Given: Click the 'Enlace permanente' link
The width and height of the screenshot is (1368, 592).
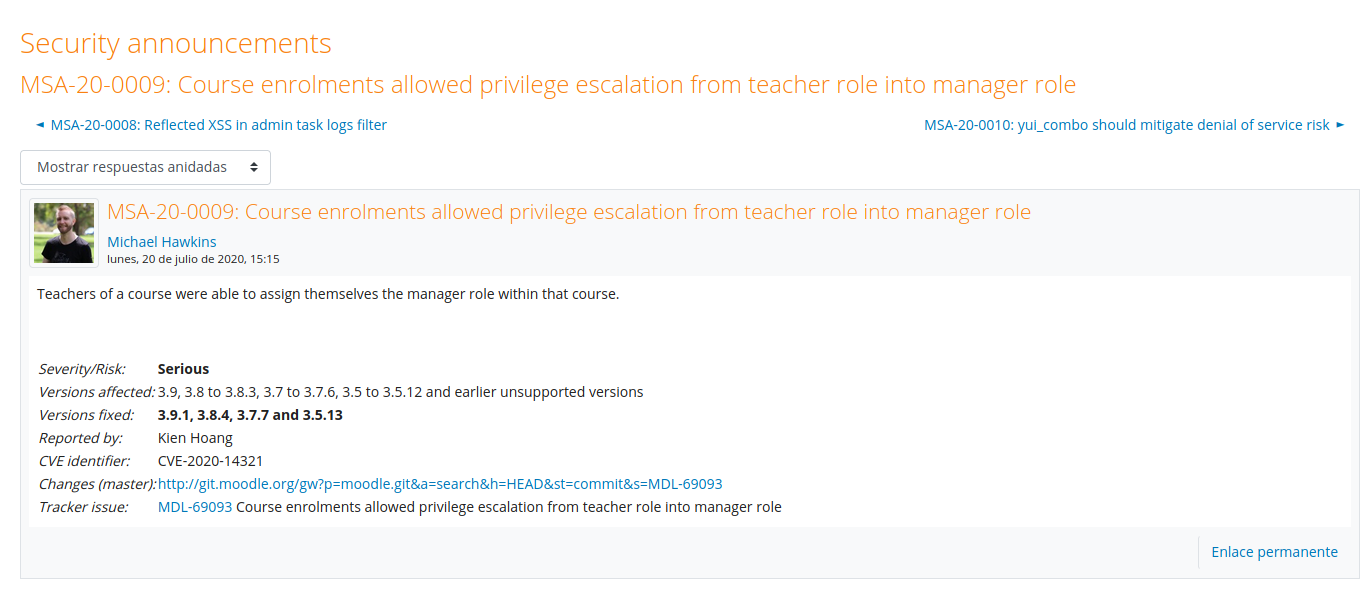Looking at the screenshot, I should [x=1274, y=552].
